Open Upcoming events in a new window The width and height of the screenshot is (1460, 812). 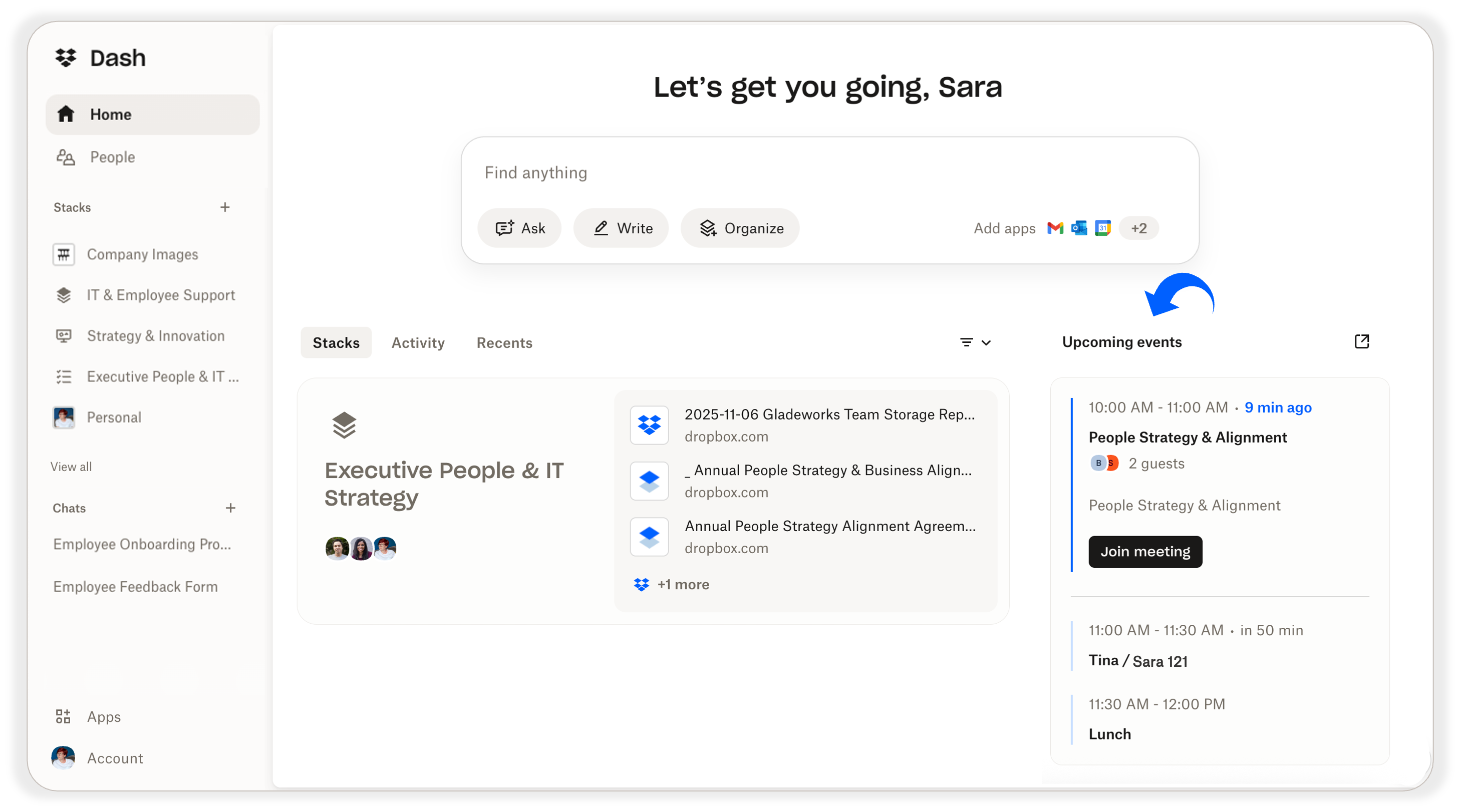click(1362, 341)
